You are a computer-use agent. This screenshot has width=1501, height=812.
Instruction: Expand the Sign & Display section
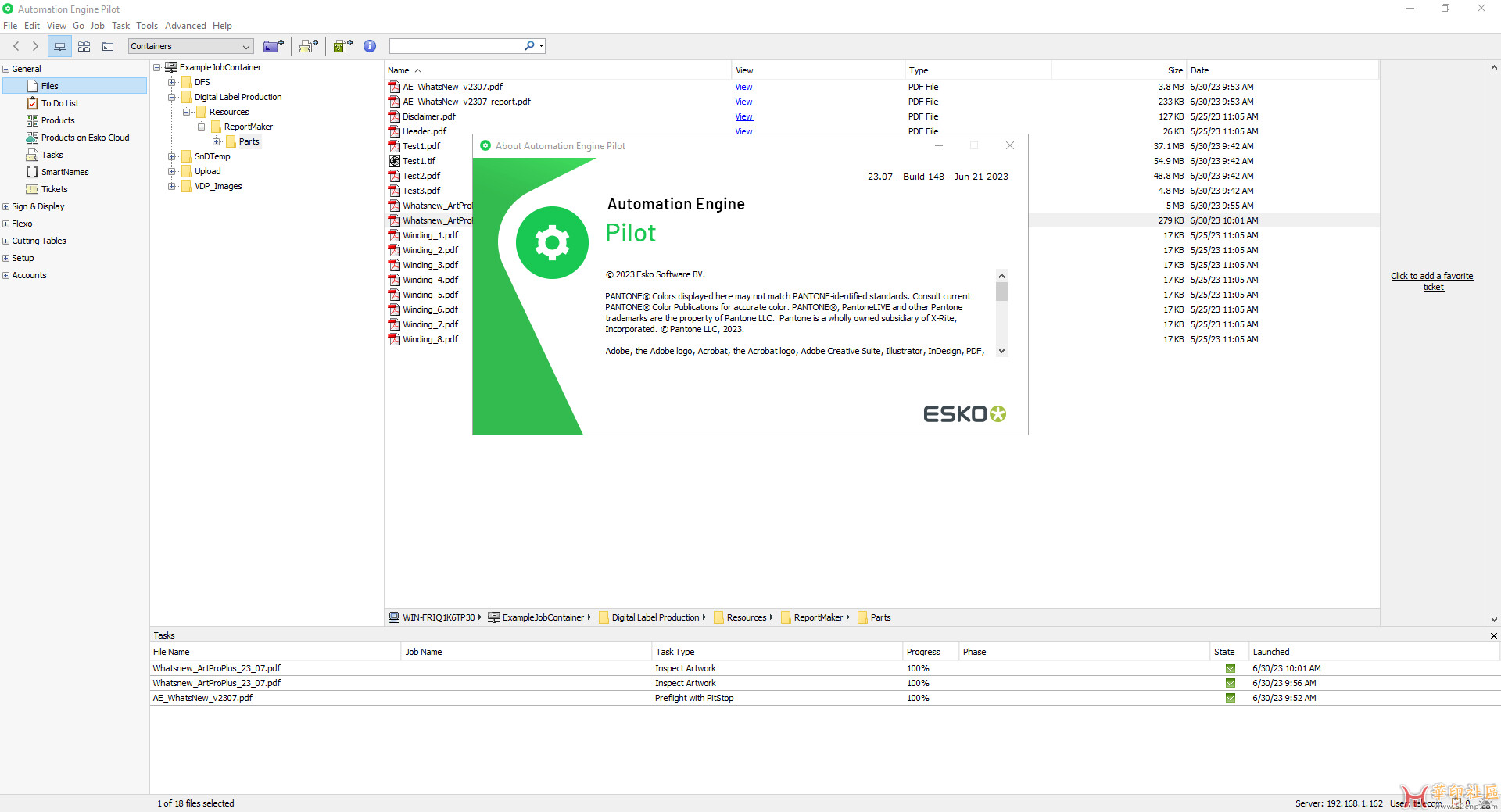(6, 206)
